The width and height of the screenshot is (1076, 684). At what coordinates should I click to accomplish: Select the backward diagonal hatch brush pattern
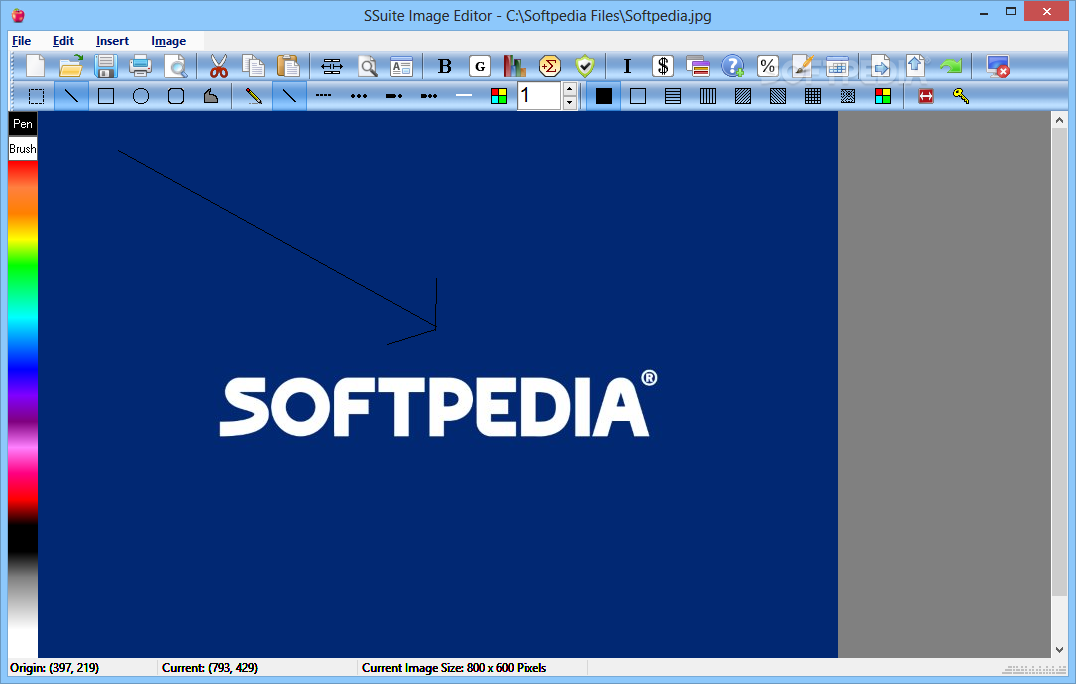(x=778, y=96)
